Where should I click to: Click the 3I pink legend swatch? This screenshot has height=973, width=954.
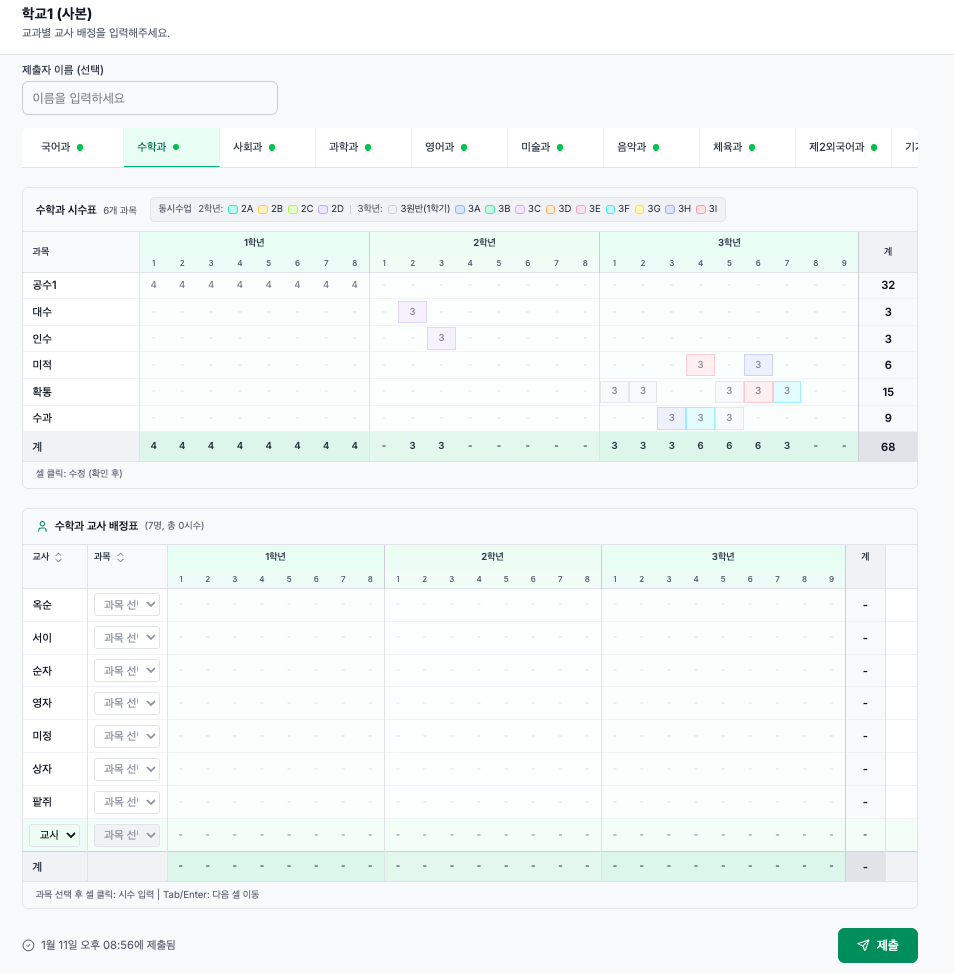[x=701, y=209]
